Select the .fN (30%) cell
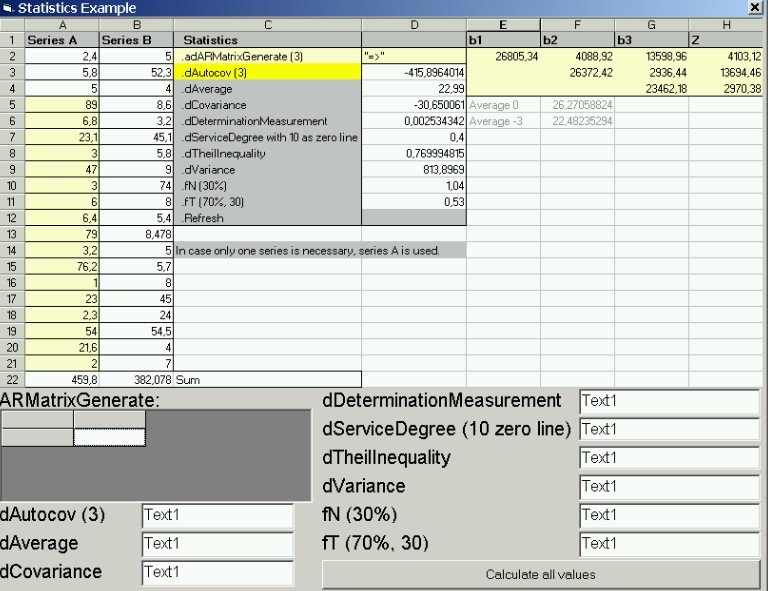The width and height of the screenshot is (768, 591). [268, 186]
